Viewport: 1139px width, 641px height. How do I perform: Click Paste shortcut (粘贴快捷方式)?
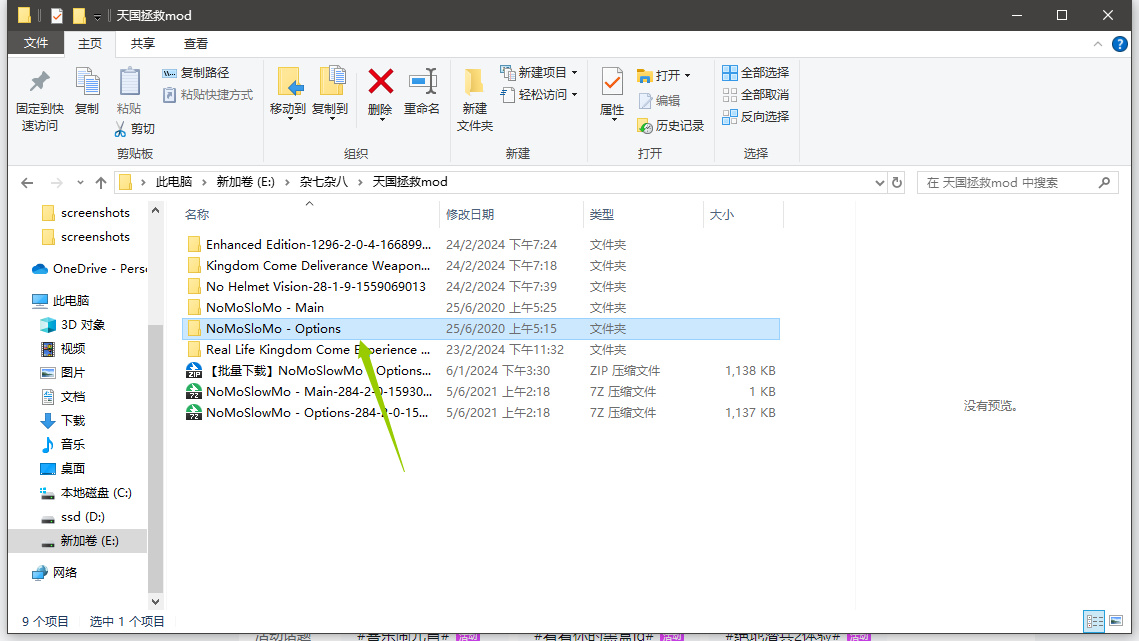[x=208, y=94]
